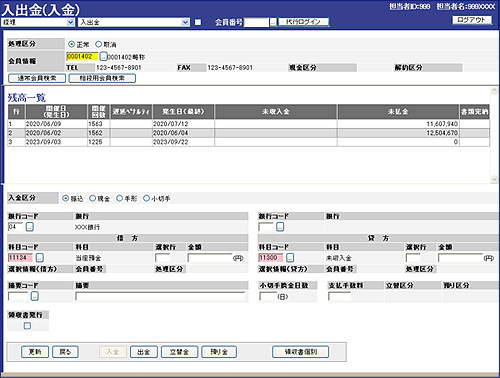
Task: Focus debit 金額 input field
Action: 210,258
